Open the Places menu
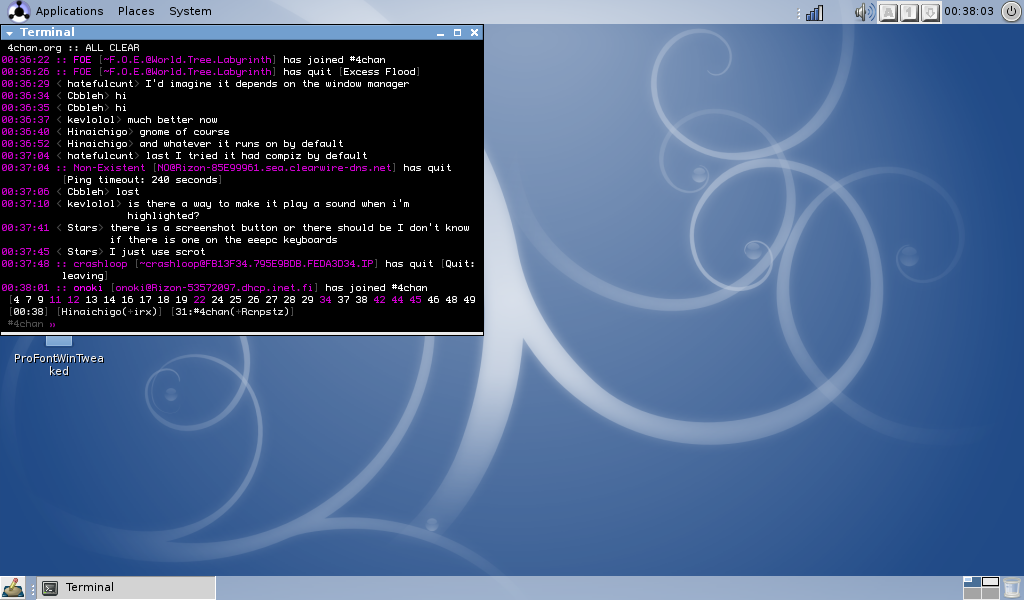The width and height of the screenshot is (1024, 600). coord(136,11)
